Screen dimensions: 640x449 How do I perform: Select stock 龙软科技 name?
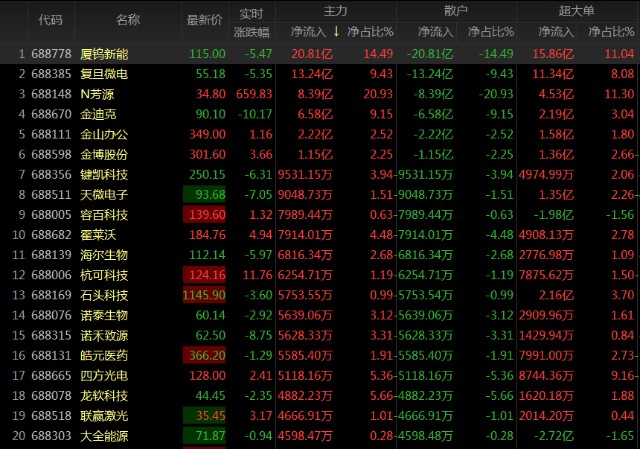coord(104,396)
